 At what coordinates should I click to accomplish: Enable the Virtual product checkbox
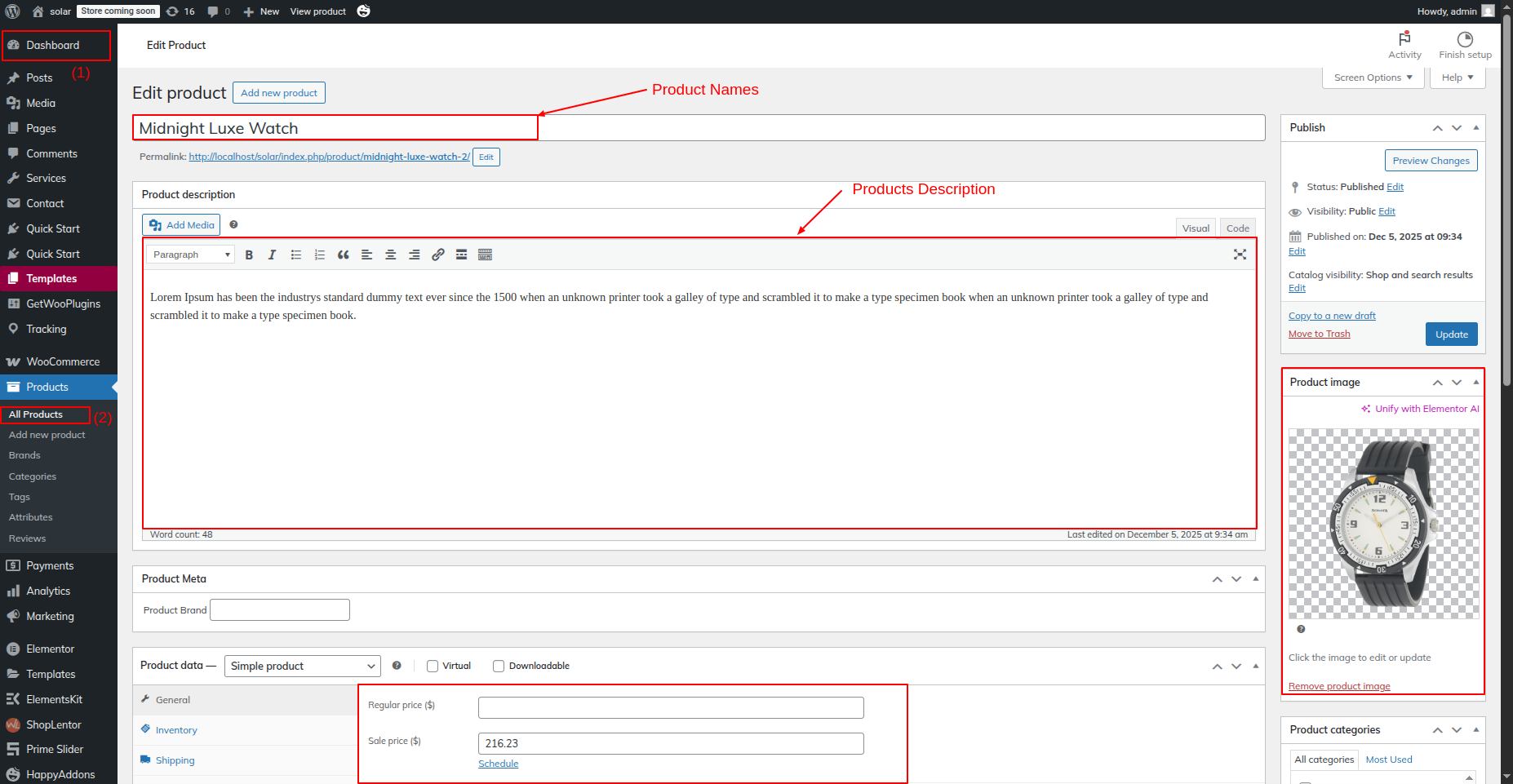click(x=433, y=667)
